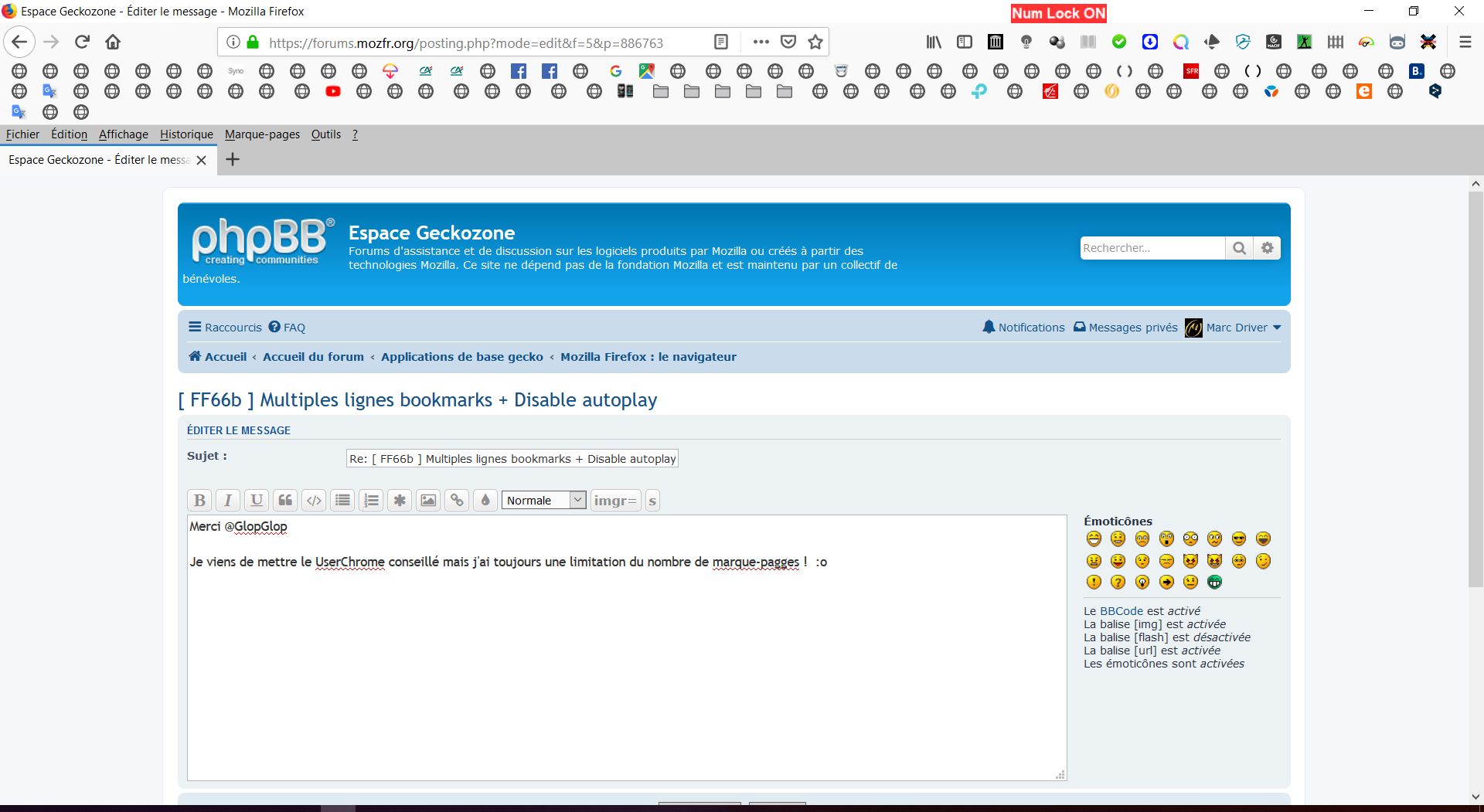Insert a URL link tag
1484x812 pixels.
[x=457, y=501]
